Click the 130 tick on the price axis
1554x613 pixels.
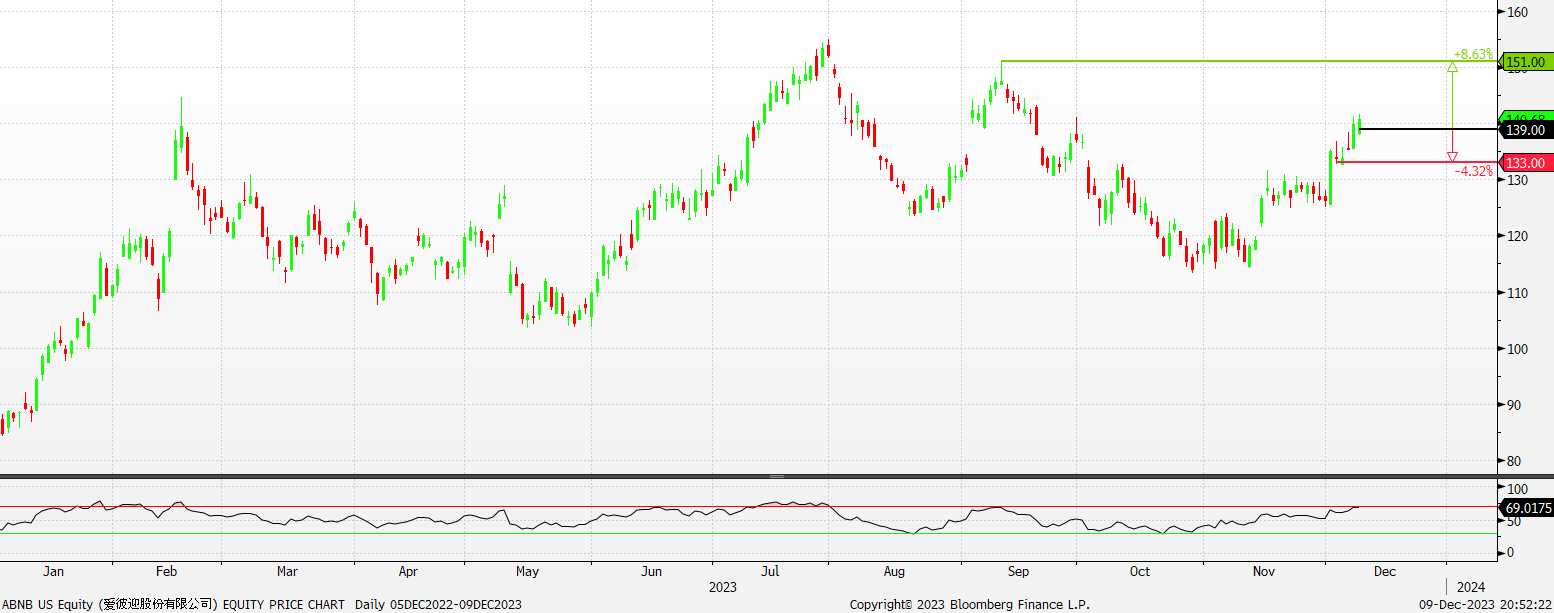(1517, 180)
